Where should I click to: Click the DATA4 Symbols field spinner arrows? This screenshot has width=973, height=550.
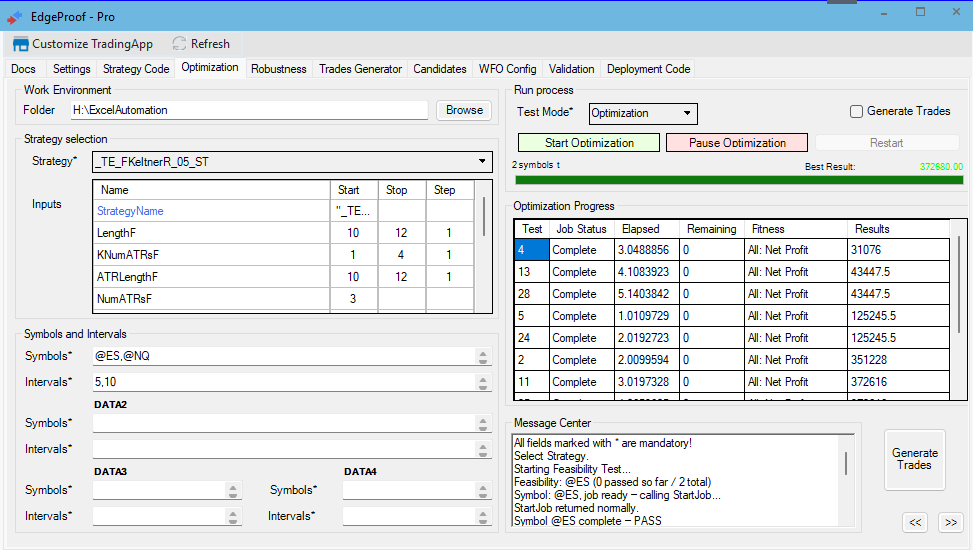click(483, 491)
